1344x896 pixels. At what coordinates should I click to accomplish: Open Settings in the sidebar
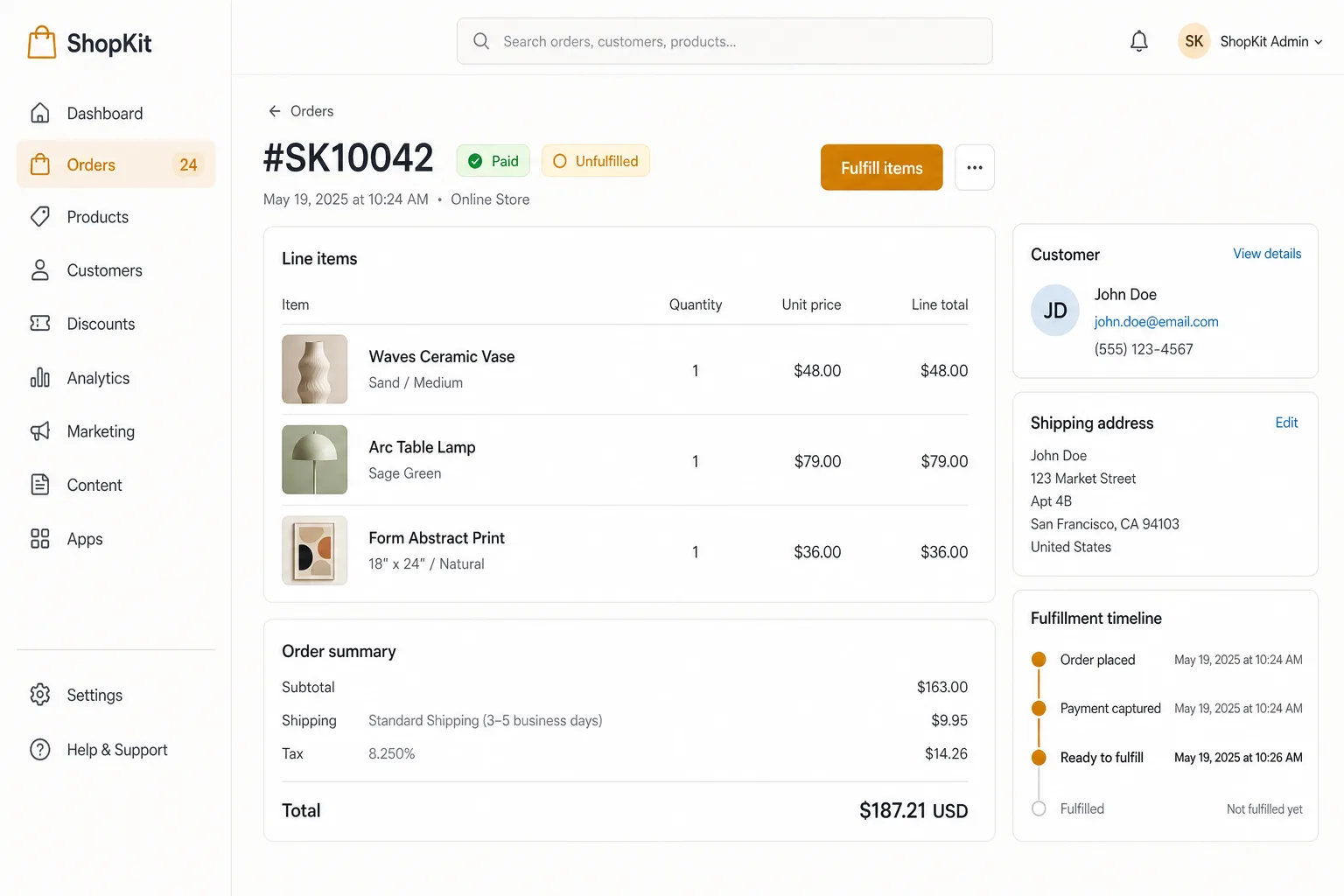115,695
